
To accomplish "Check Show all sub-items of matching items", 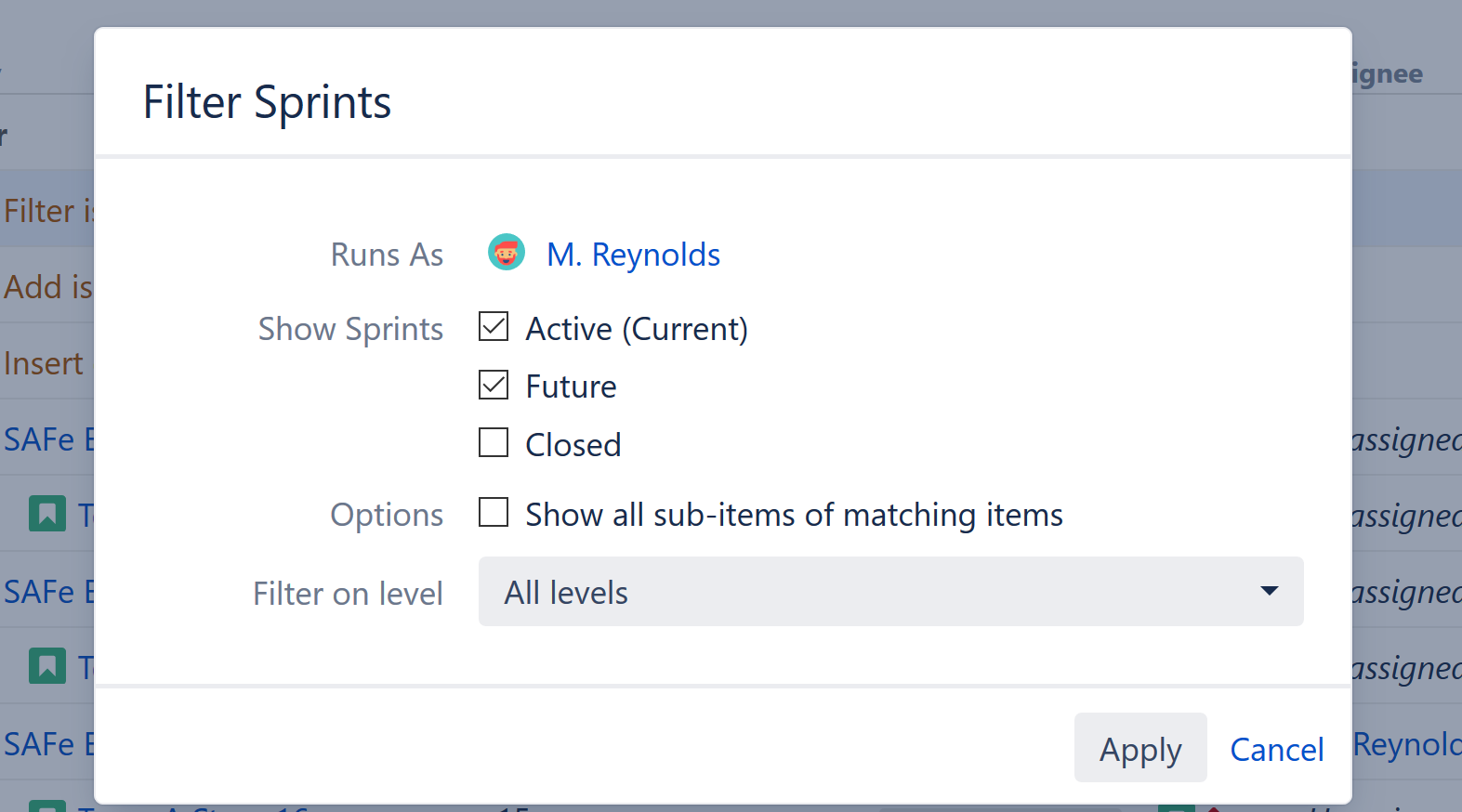I will [494, 513].
